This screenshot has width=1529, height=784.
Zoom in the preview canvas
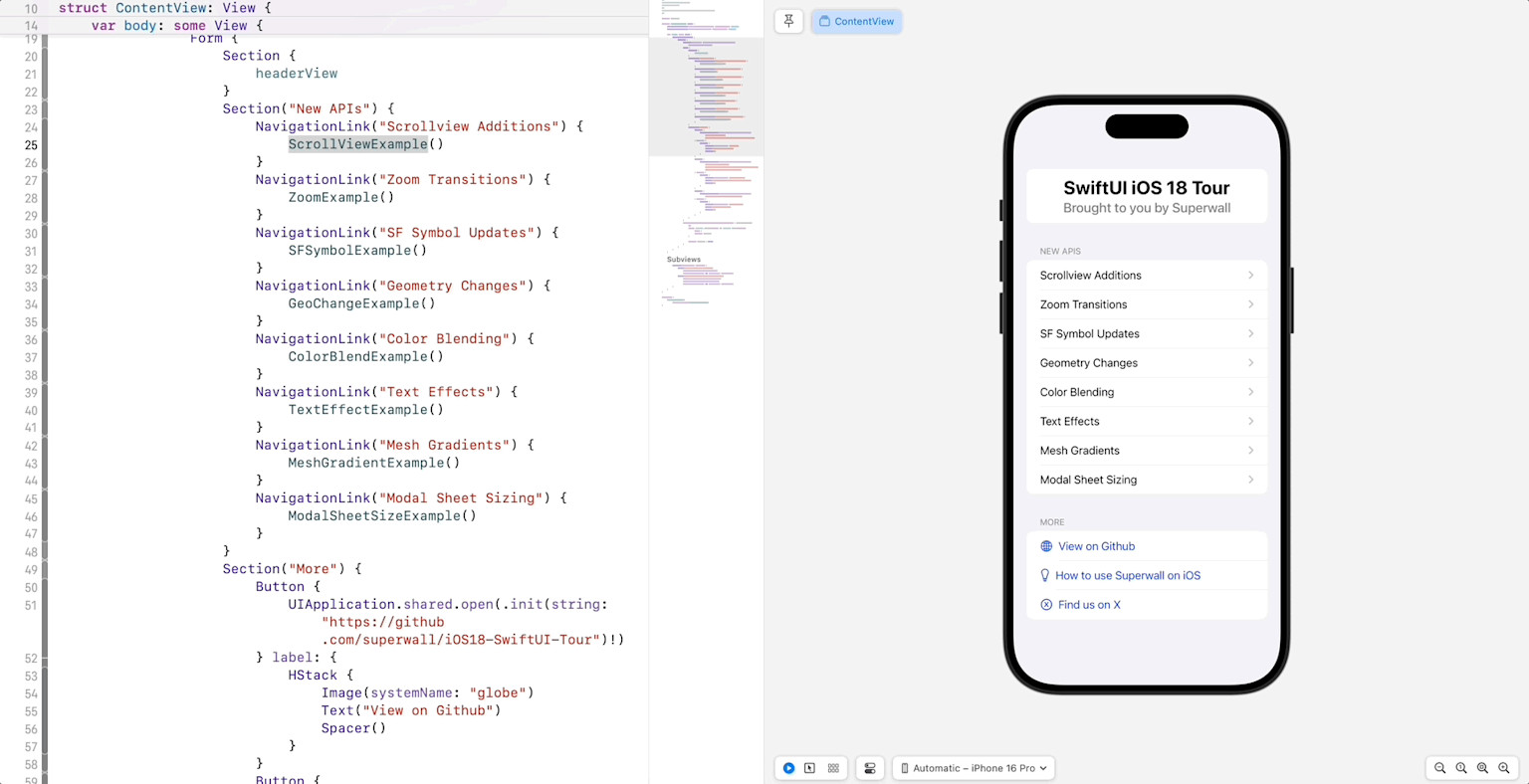click(1504, 768)
